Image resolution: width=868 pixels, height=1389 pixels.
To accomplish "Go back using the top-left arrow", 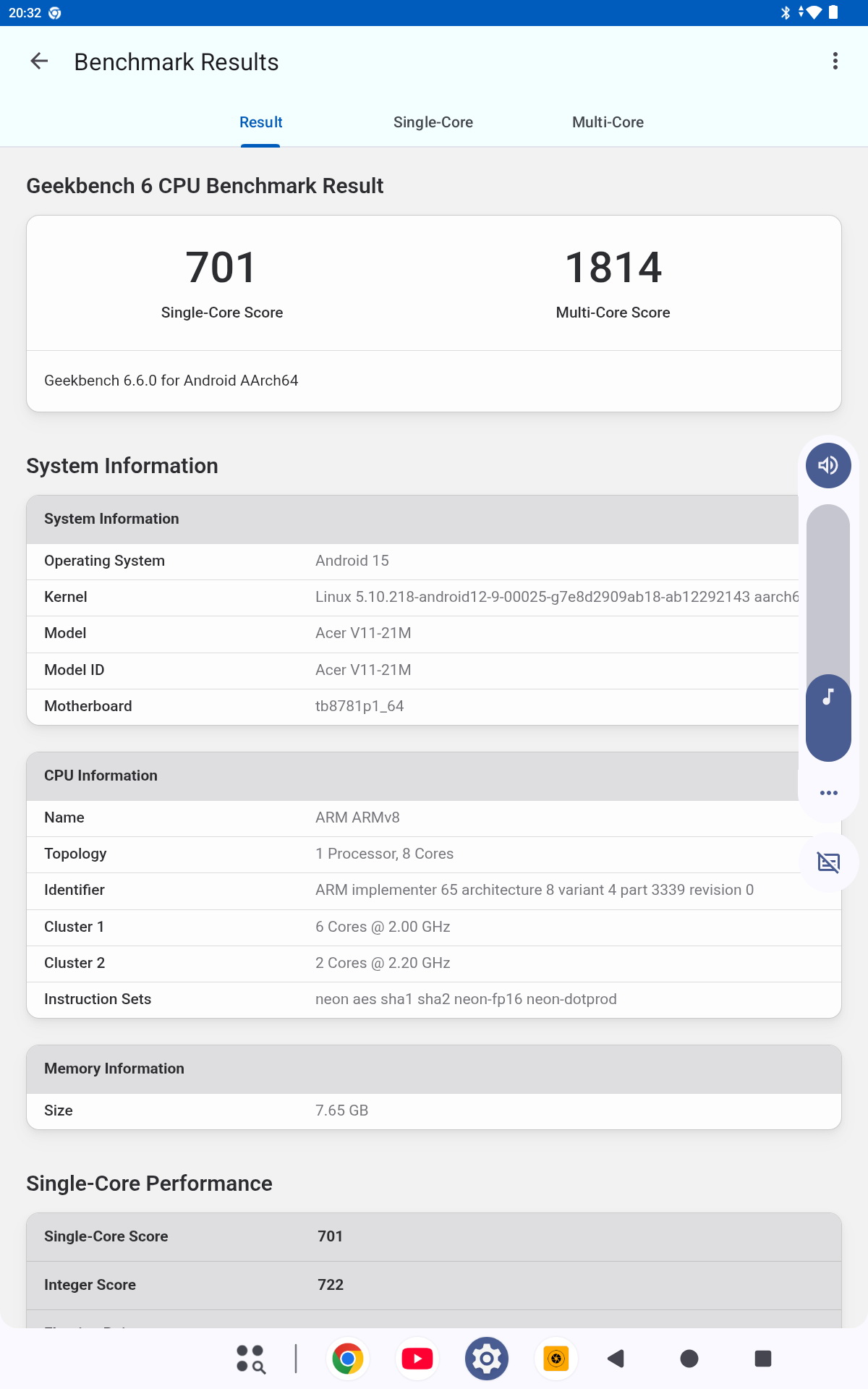I will (x=39, y=61).
